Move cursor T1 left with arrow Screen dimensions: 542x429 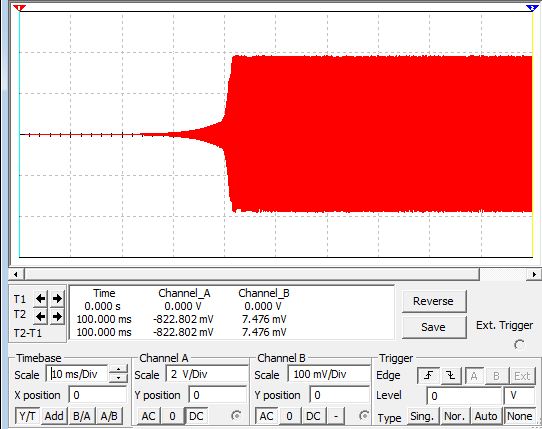(x=40, y=298)
